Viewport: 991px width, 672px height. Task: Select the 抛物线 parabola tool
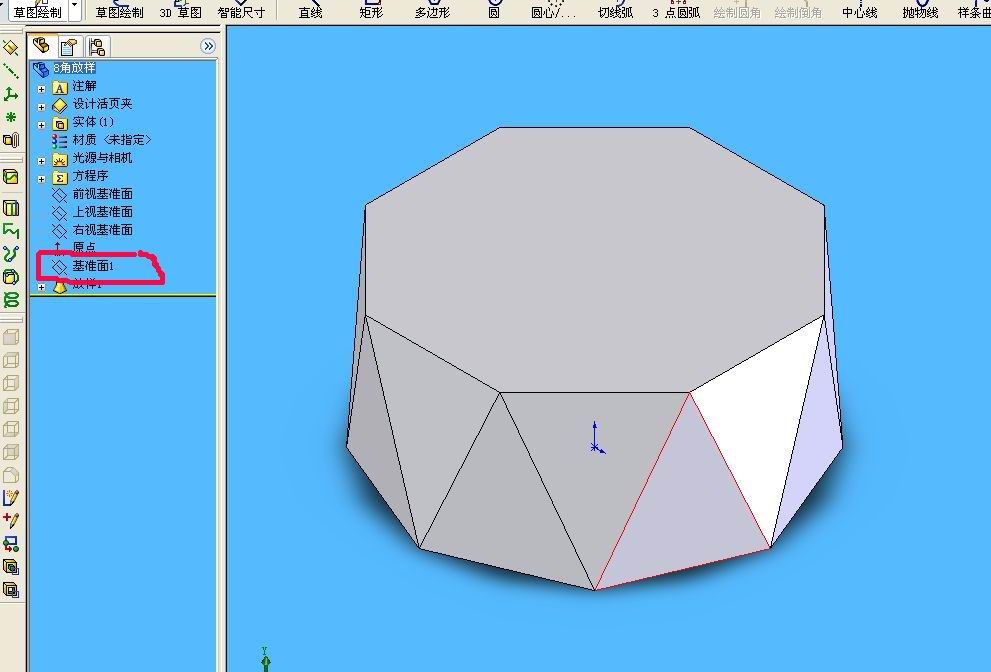pyautogui.click(x=920, y=10)
